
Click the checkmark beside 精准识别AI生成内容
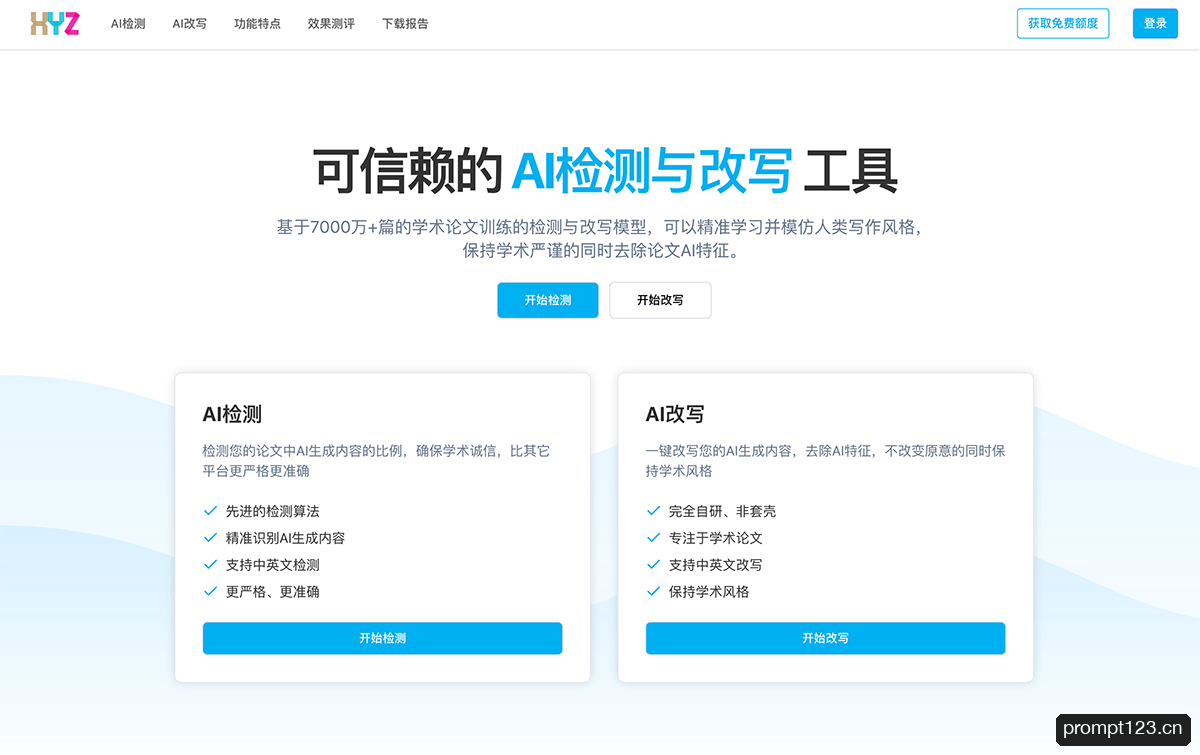[x=210, y=538]
